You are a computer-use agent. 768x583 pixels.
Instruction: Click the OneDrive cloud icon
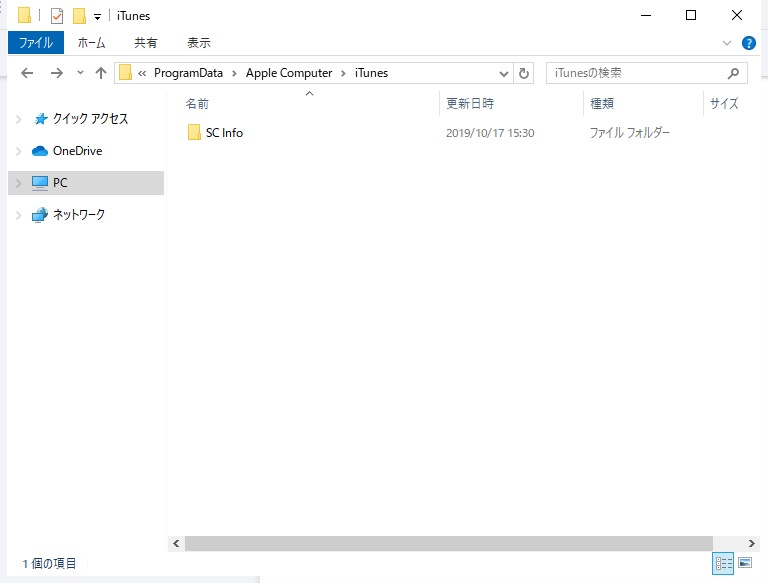click(x=40, y=151)
